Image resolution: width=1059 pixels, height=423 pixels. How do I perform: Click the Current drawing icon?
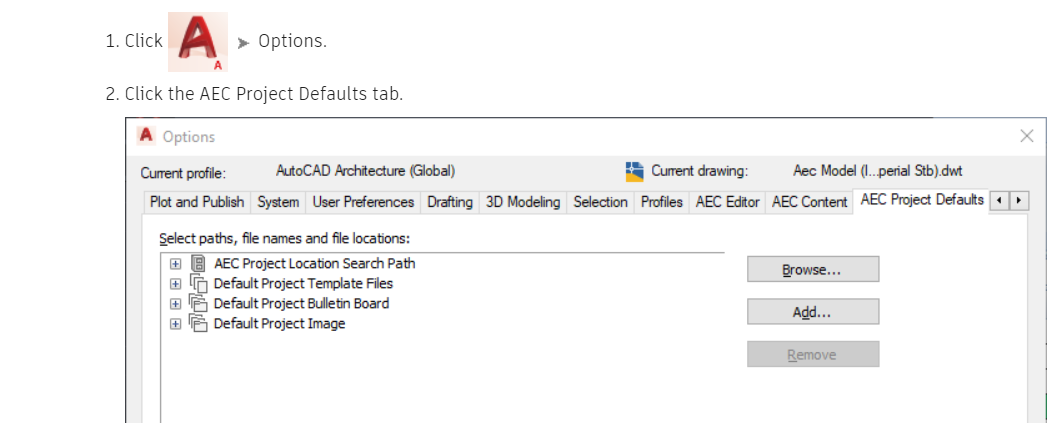(x=634, y=171)
